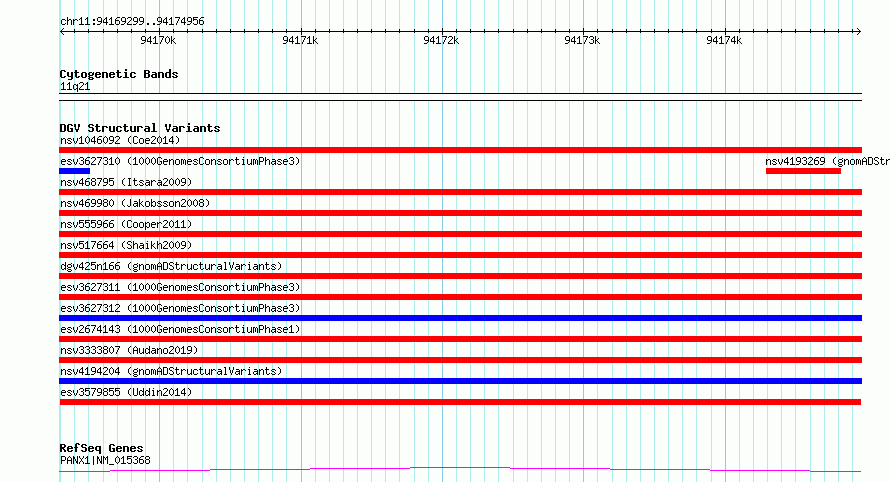Screen dimensions: 890x482
Task: Select the red bar under dgv425n166
Action: pyautogui.click(x=460, y=276)
